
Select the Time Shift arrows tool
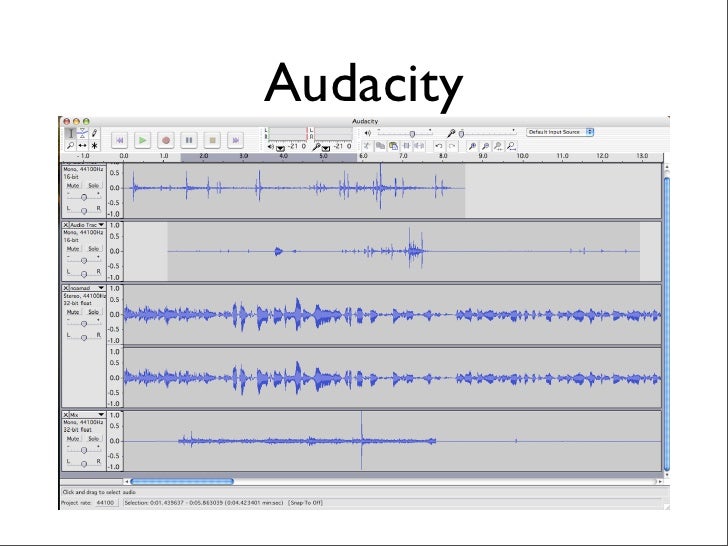[82, 145]
